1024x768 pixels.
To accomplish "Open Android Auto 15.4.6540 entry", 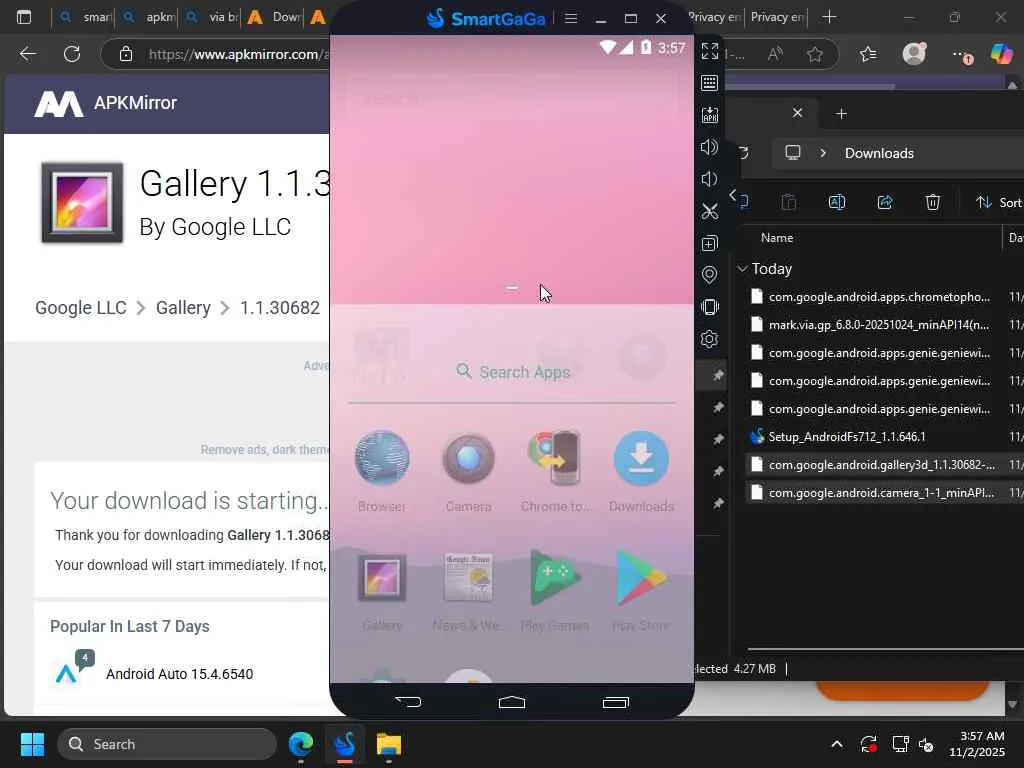I will 180,674.
